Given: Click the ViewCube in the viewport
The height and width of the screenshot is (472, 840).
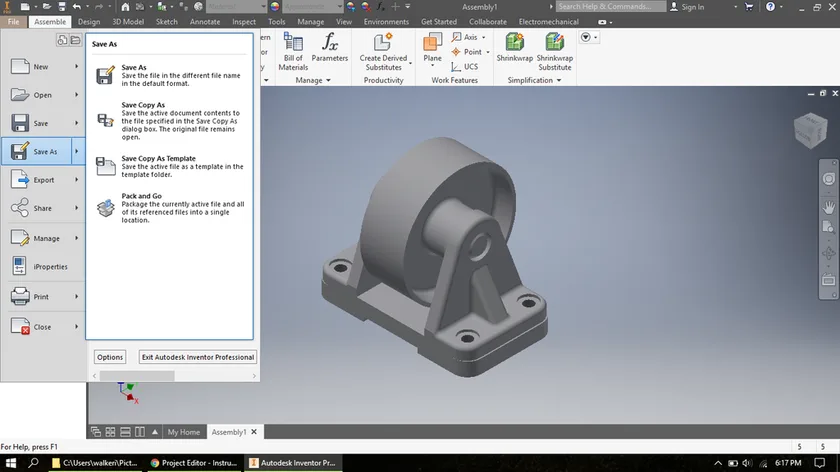Looking at the screenshot, I should (810, 130).
